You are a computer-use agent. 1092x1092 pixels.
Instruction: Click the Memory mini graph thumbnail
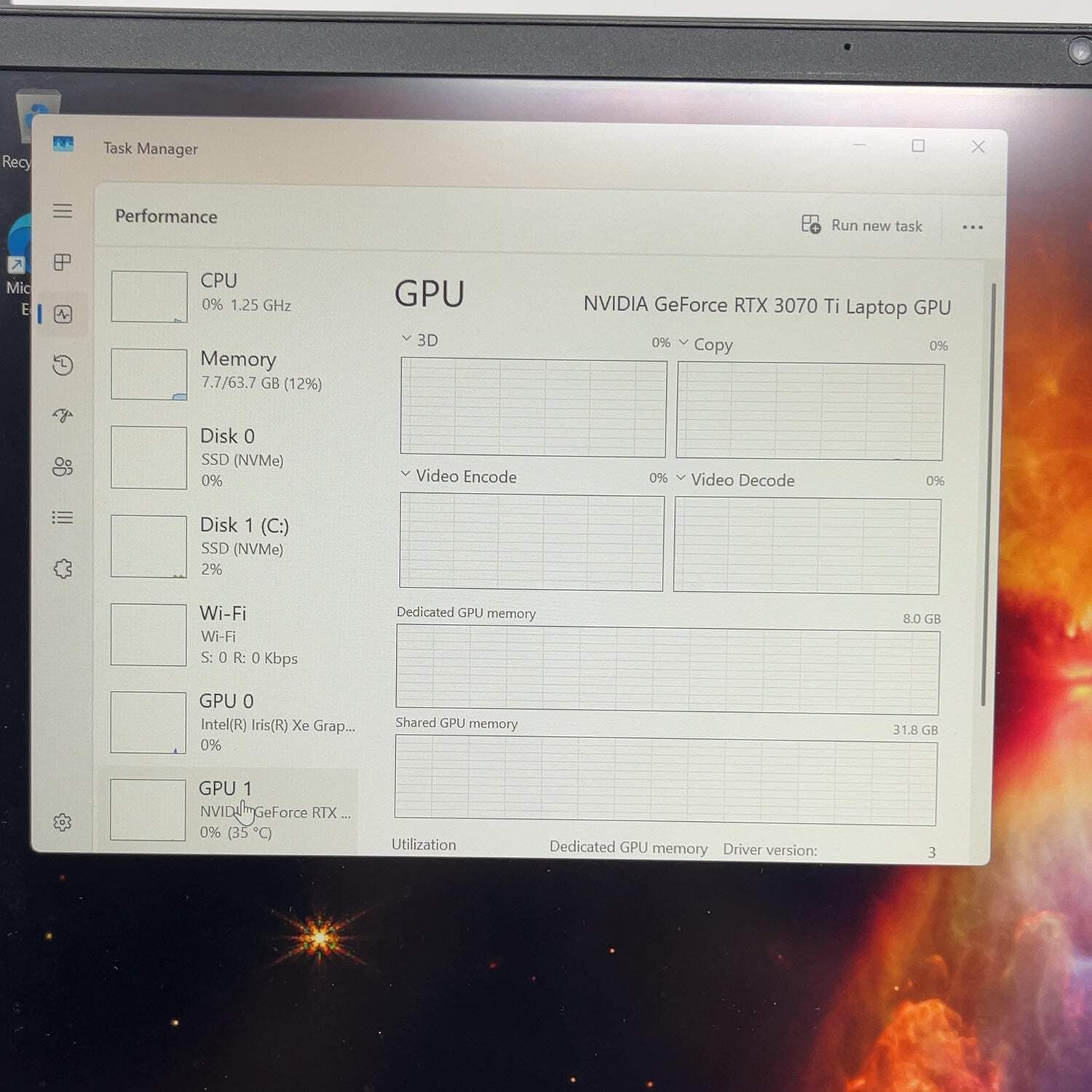pyautogui.click(x=149, y=374)
